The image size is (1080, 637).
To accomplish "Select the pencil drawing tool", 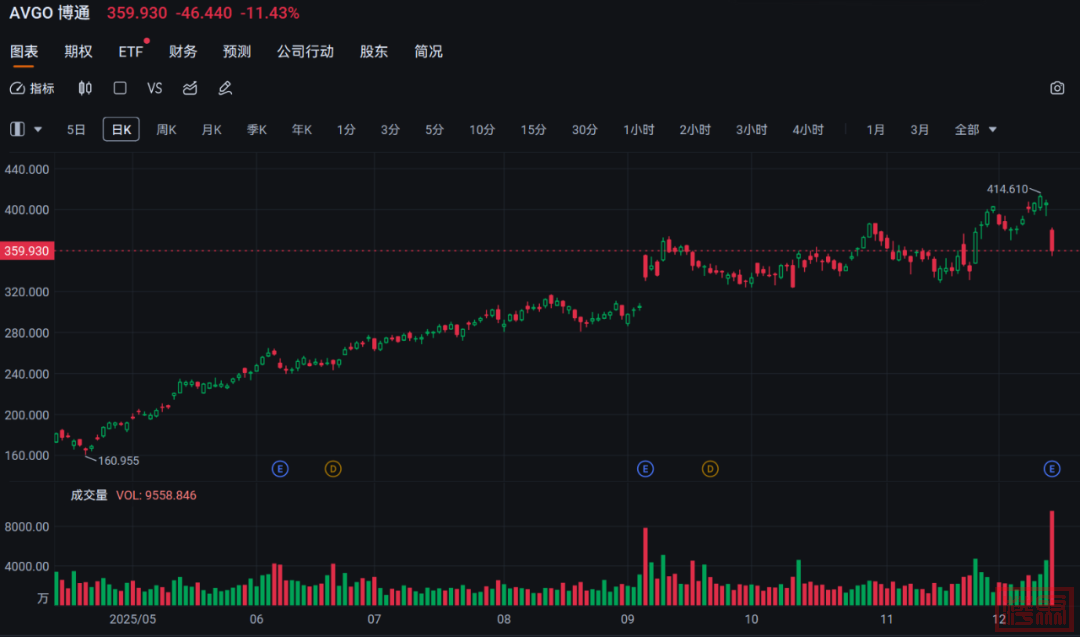I will pos(225,88).
